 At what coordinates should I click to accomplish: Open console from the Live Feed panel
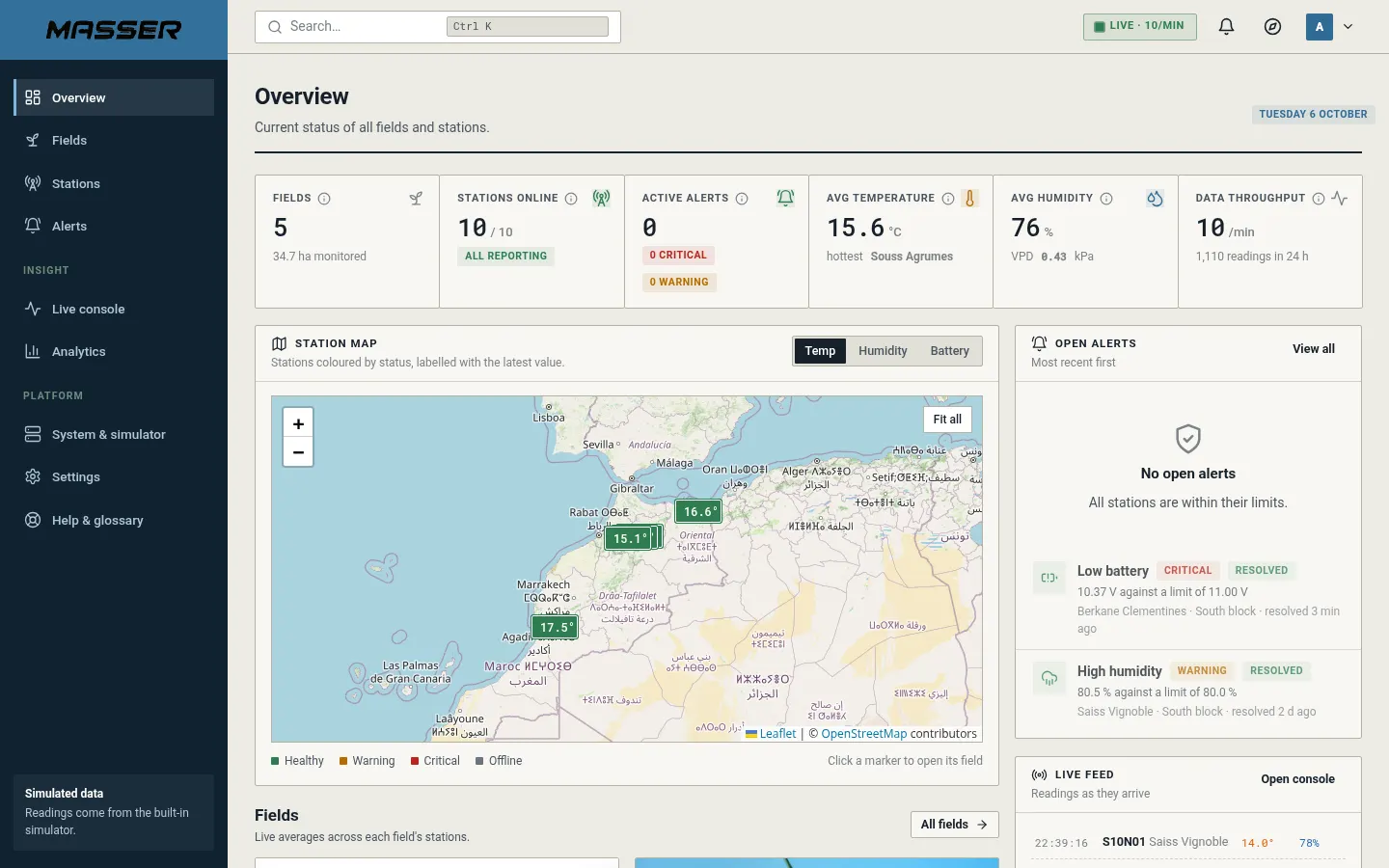tap(1297, 779)
